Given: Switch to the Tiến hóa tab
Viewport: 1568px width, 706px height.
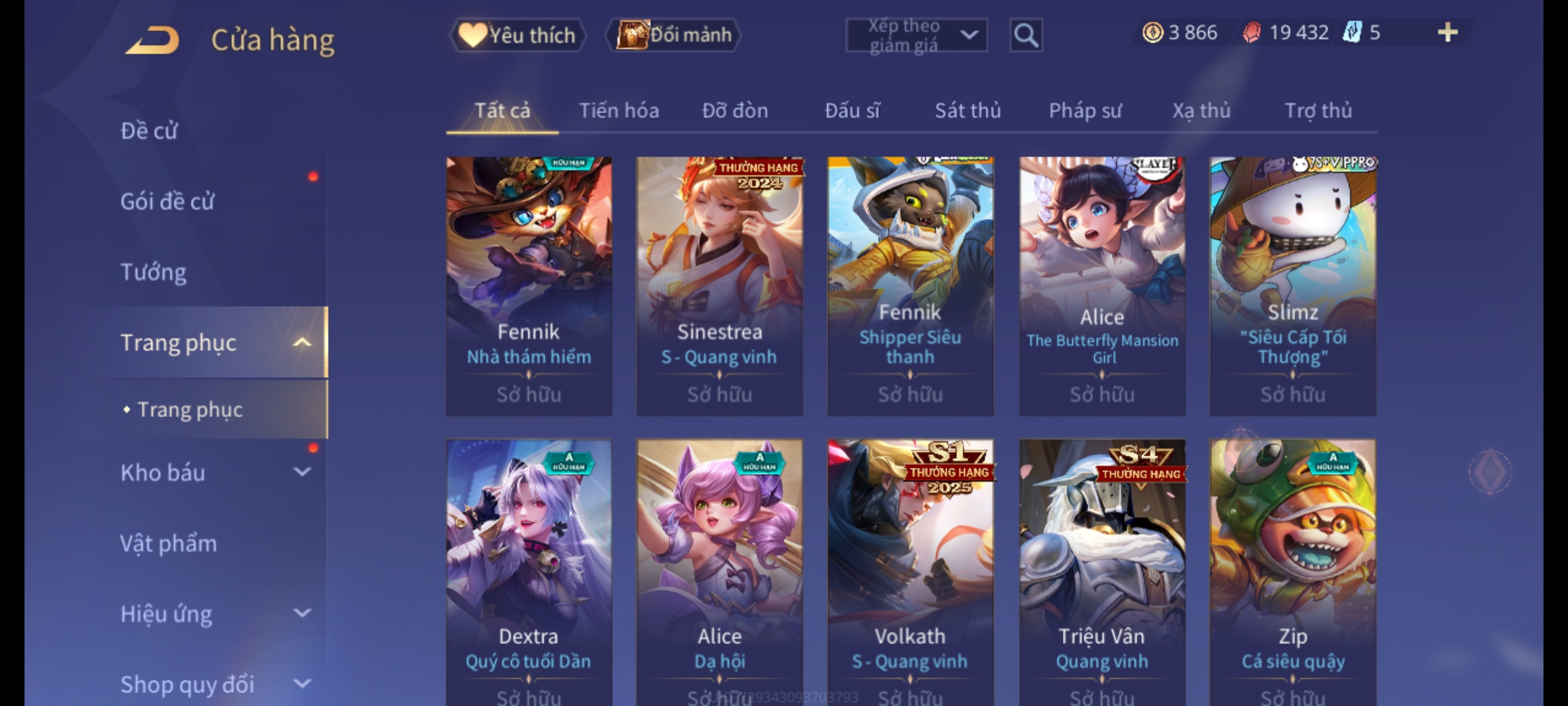Looking at the screenshot, I should click(619, 111).
